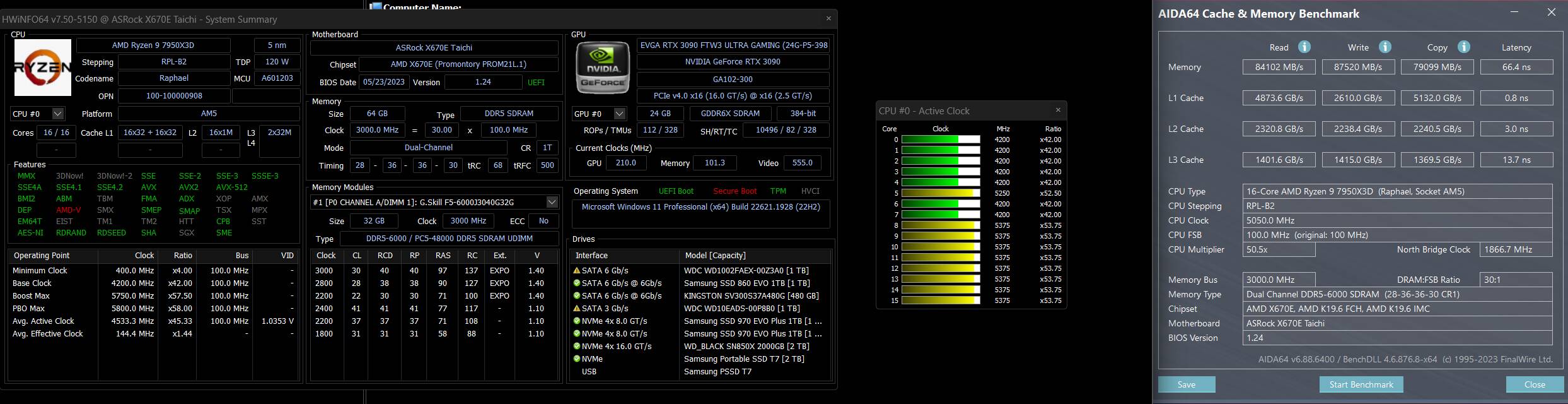Click the NVIDIA GeForce logo image
The width and height of the screenshot is (1568, 404).
point(603,68)
